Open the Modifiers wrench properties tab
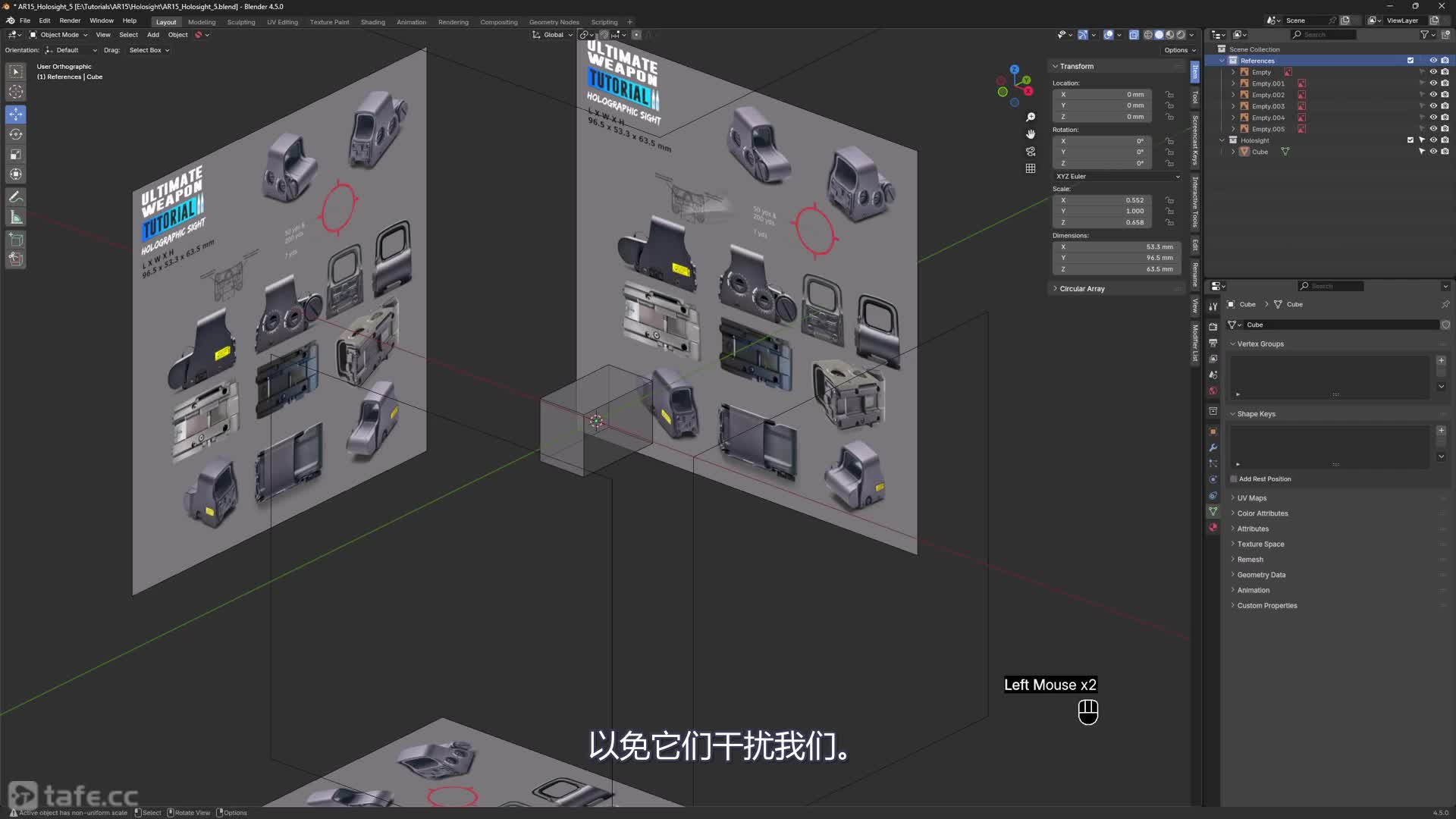1456x819 pixels. [x=1213, y=447]
